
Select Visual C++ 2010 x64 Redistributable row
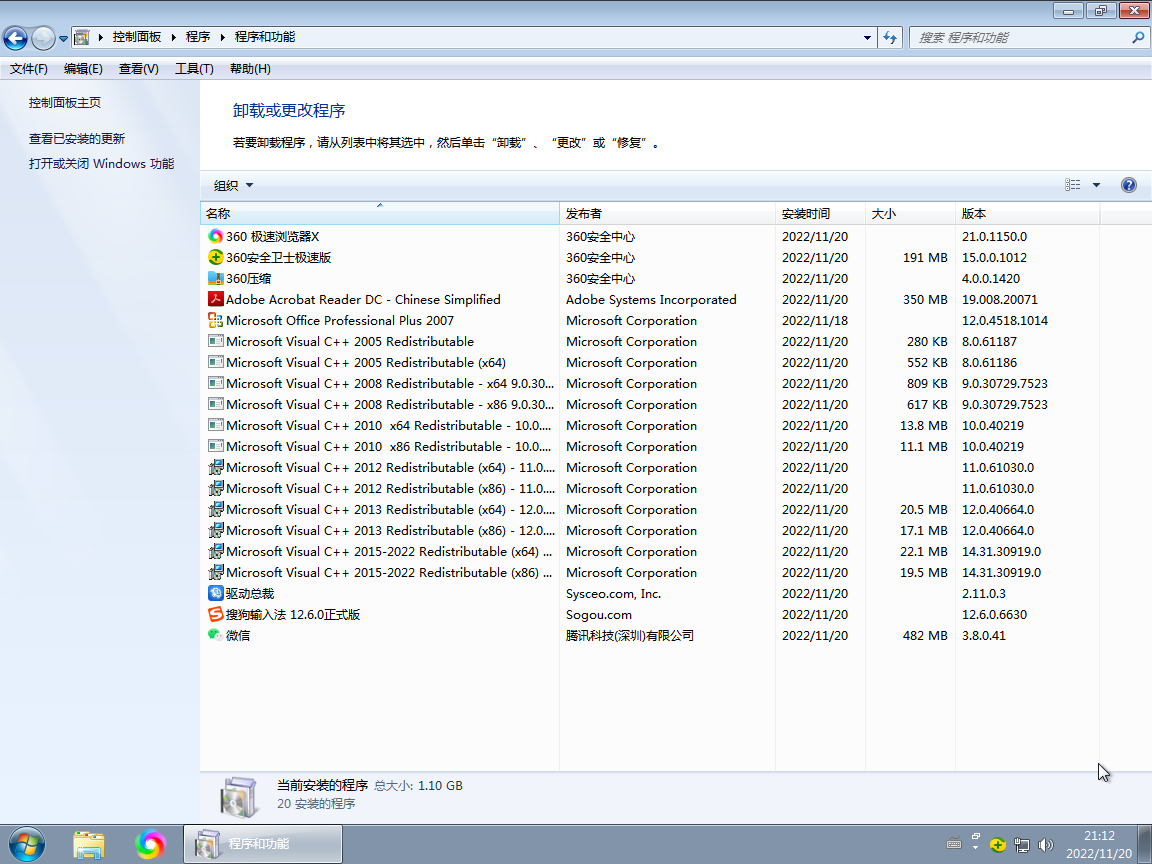pyautogui.click(x=649, y=425)
